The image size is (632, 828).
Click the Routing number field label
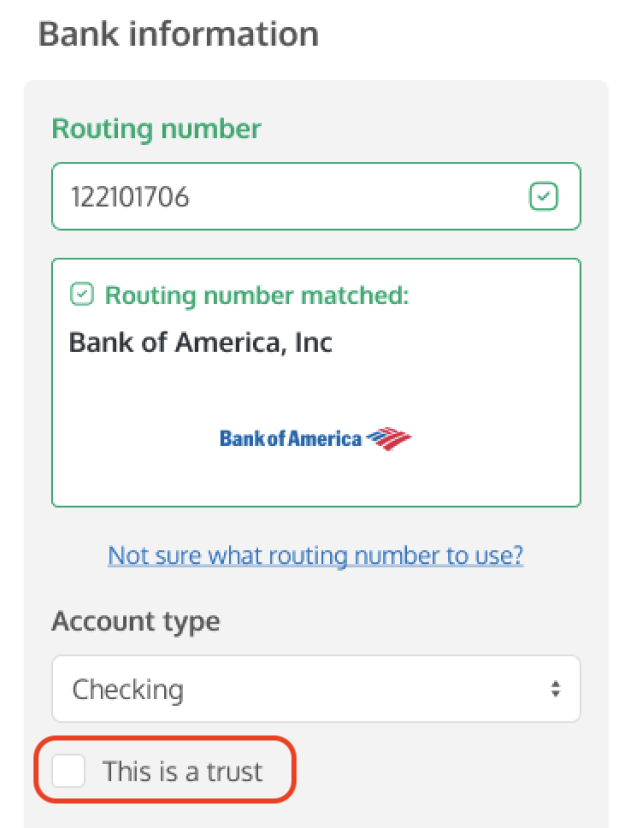pyautogui.click(x=156, y=129)
